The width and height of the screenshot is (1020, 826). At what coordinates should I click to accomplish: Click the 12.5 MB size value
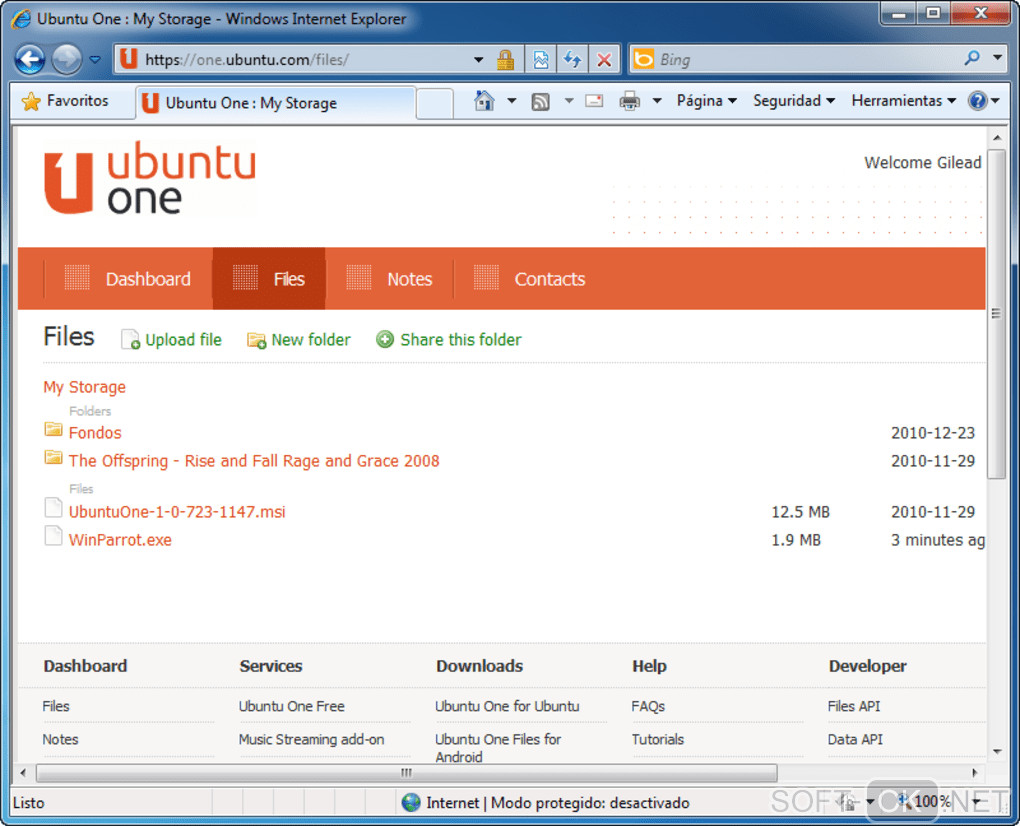point(800,512)
